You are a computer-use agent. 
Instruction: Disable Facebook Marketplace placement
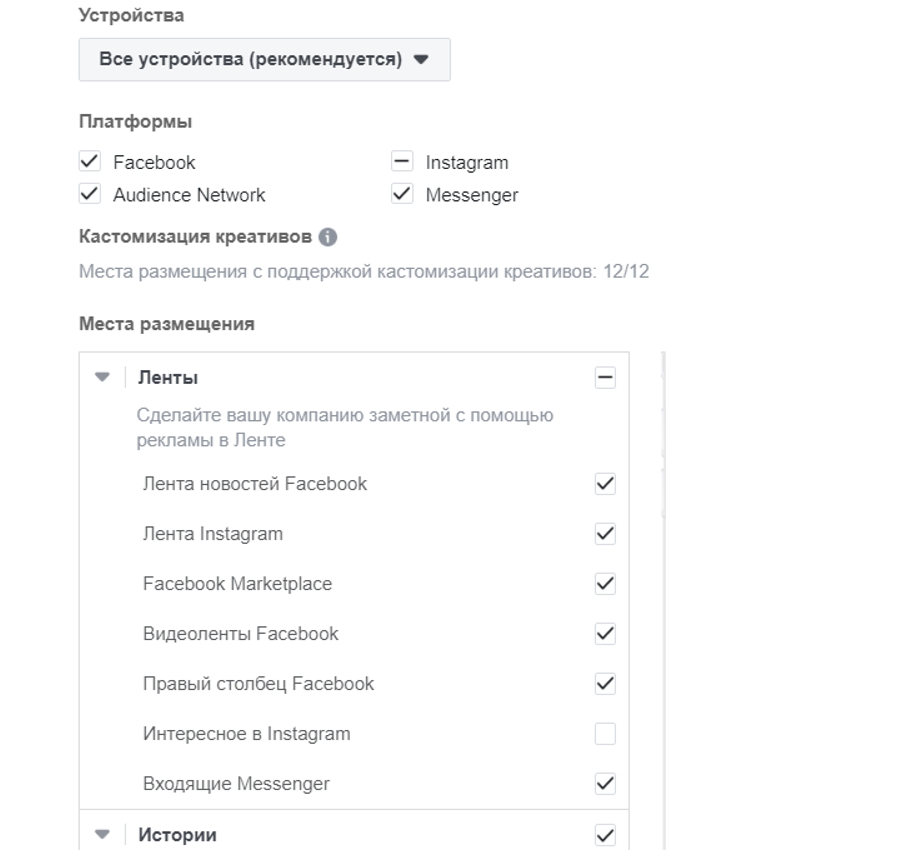click(x=605, y=584)
